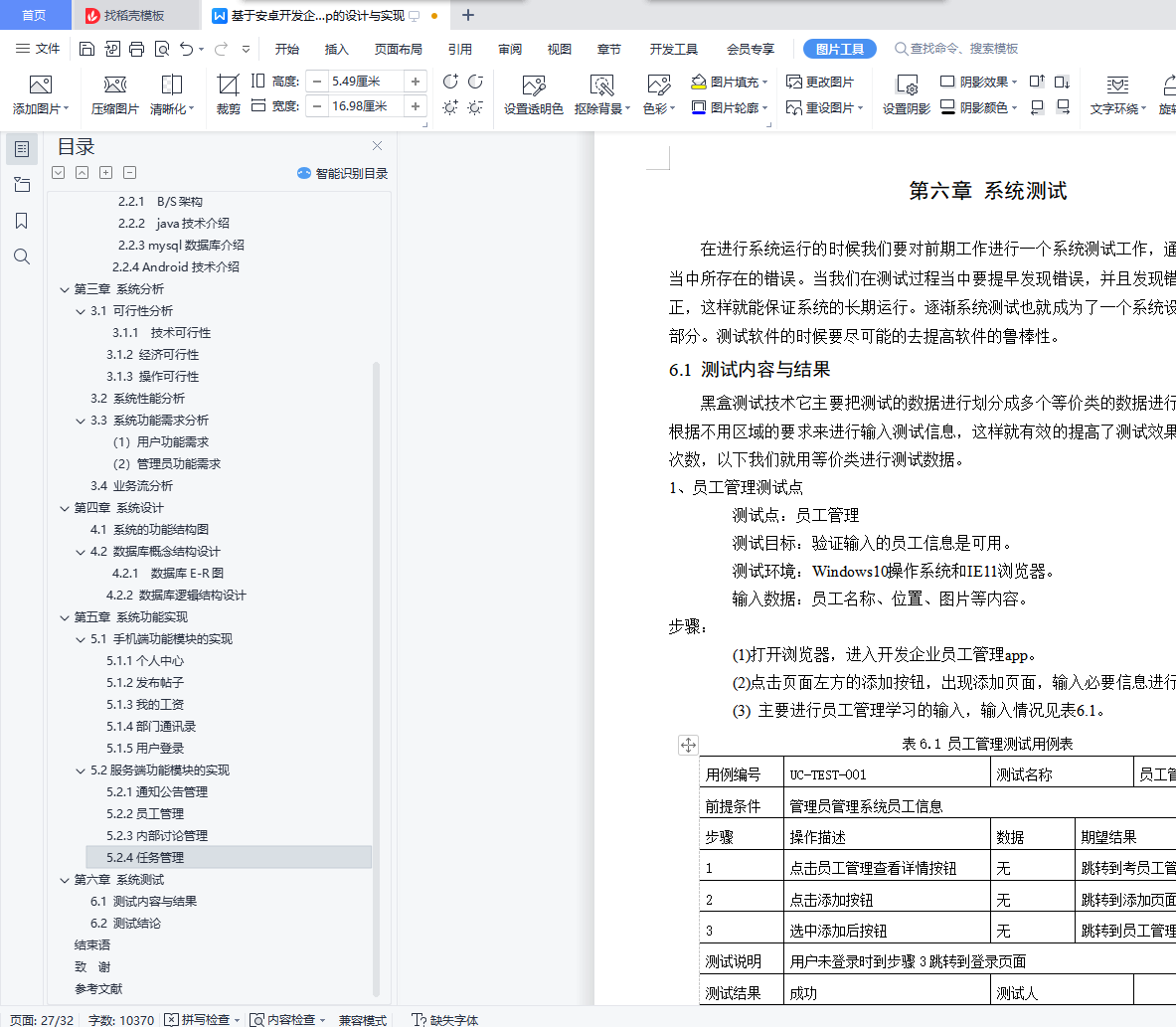Click 更改图片 (Change picture) button
Image resolution: width=1176 pixels, height=1027 pixels.
point(820,82)
